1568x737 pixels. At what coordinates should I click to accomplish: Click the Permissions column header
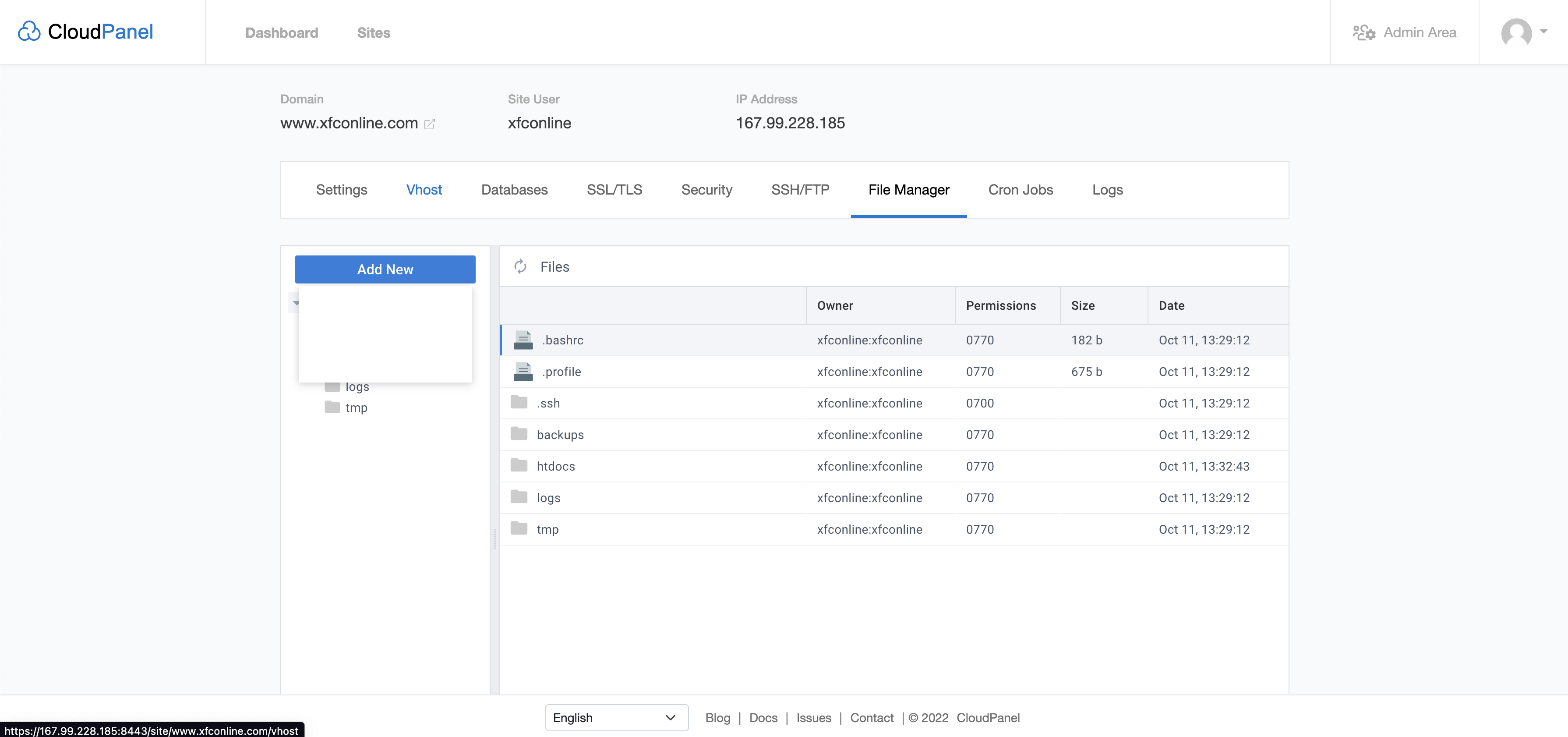tap(1001, 305)
